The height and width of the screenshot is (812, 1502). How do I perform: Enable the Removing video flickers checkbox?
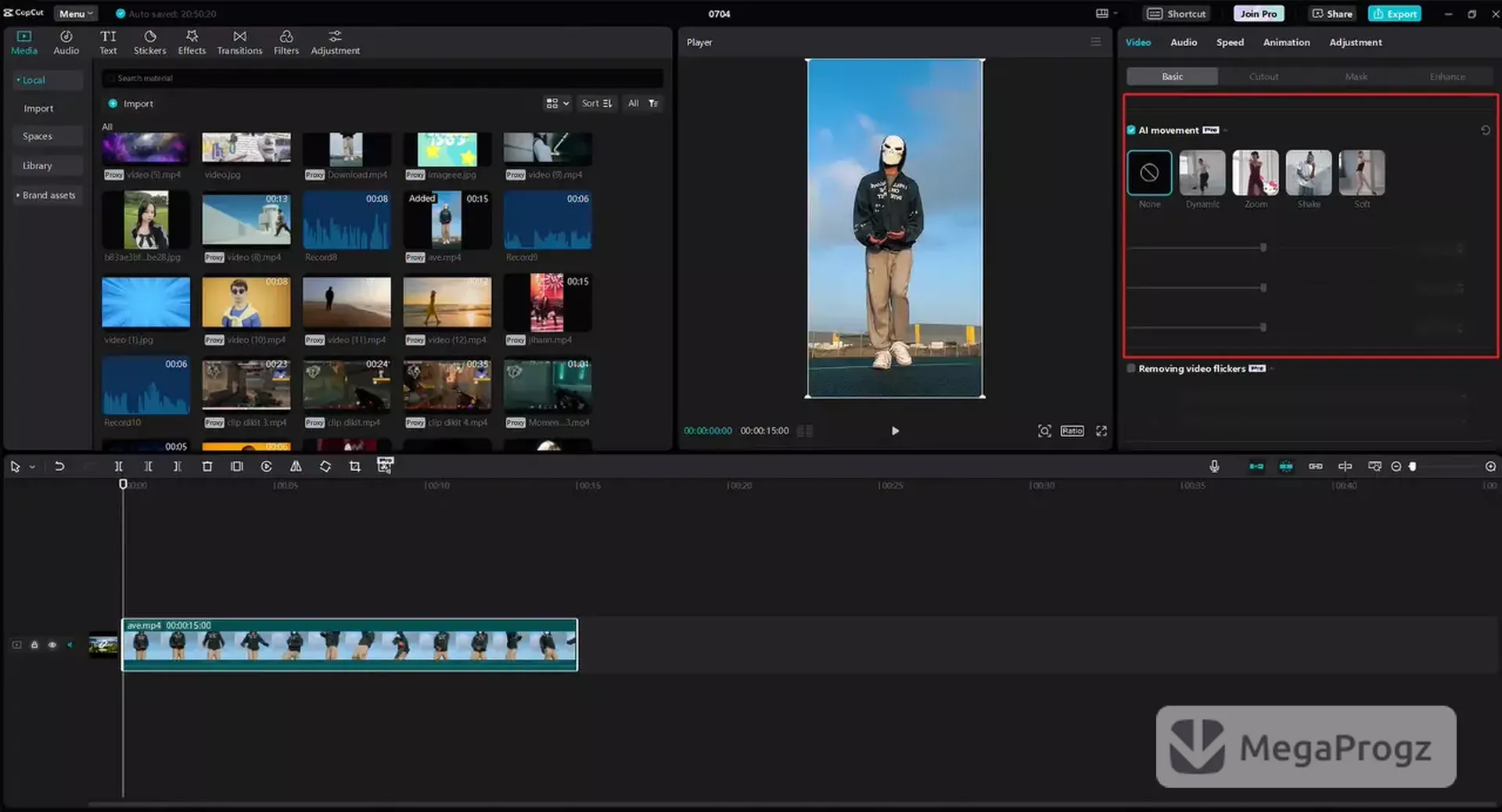[x=1131, y=368]
